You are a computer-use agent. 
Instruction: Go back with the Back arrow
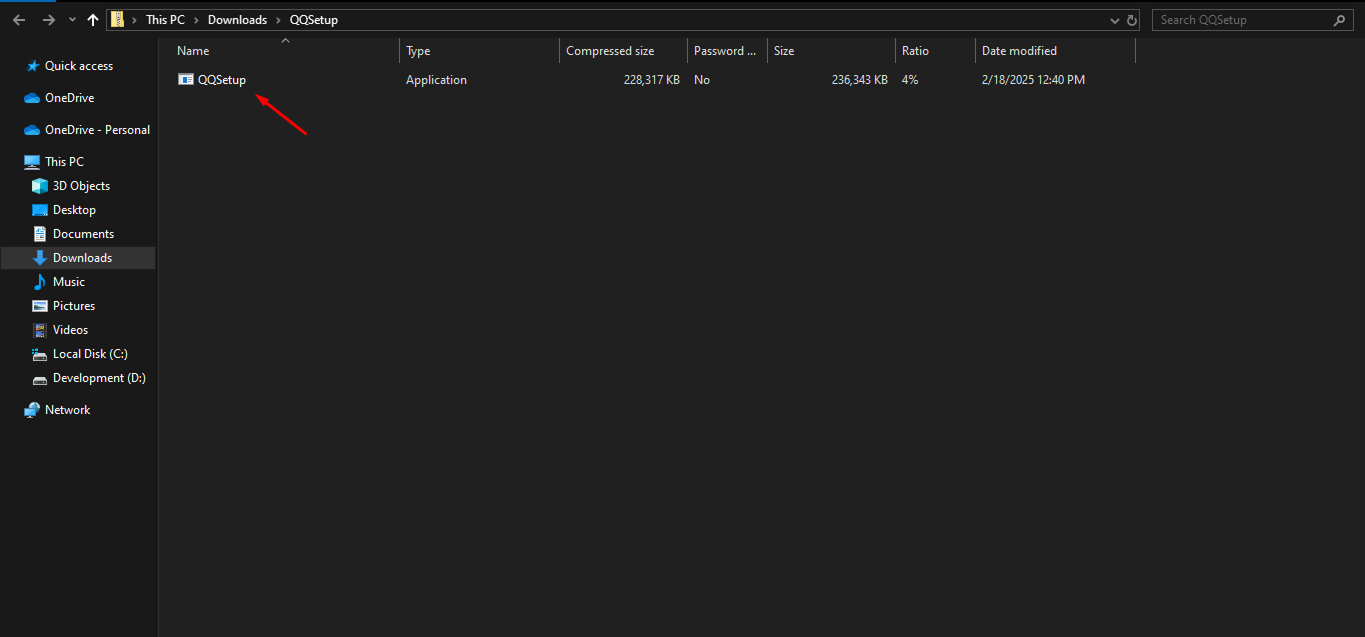(19, 20)
